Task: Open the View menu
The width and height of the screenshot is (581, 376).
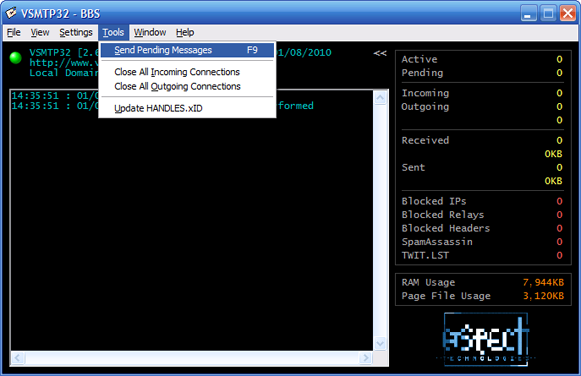Action: click(40, 33)
